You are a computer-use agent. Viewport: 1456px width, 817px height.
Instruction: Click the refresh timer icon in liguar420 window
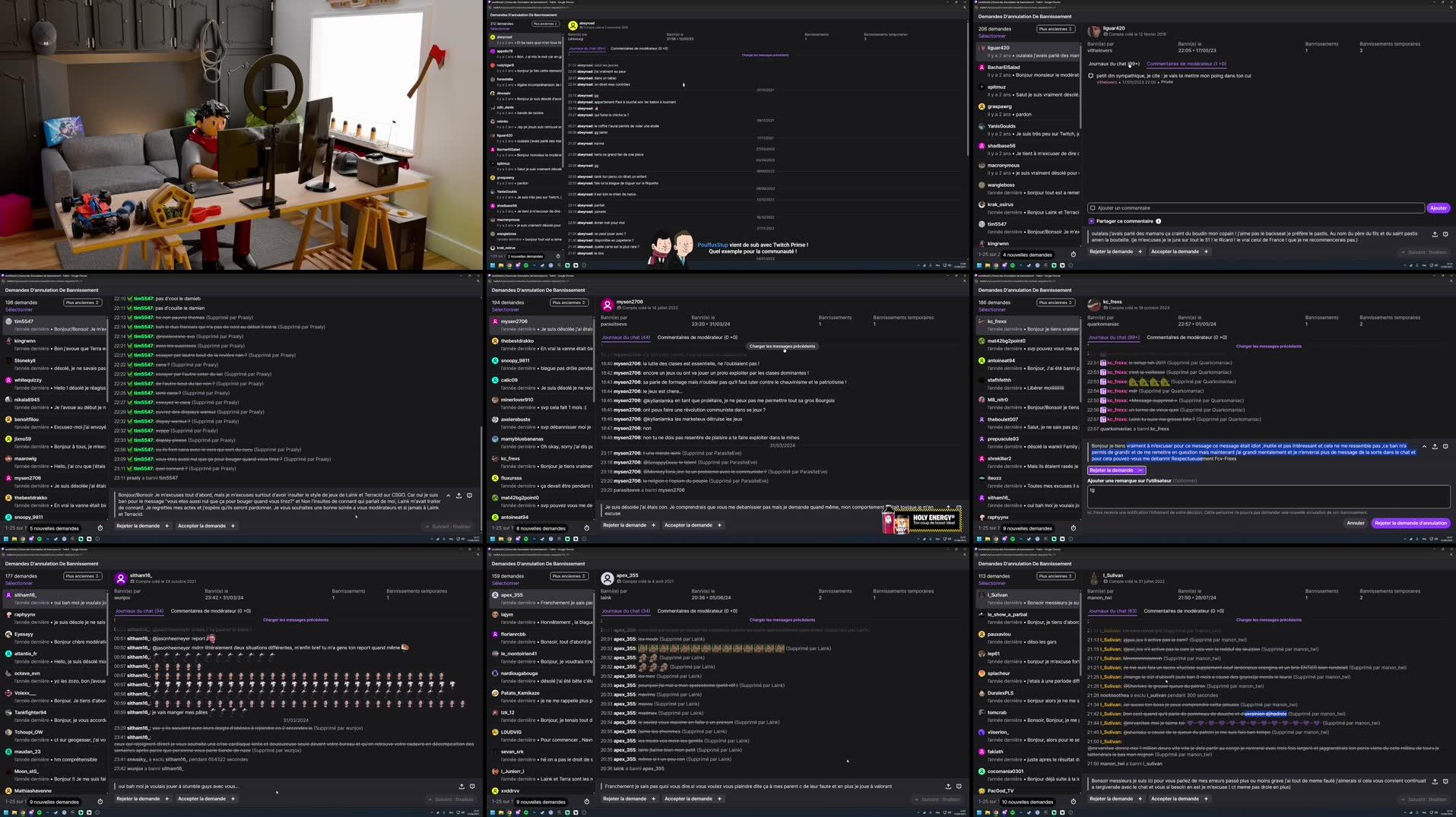1073,255
